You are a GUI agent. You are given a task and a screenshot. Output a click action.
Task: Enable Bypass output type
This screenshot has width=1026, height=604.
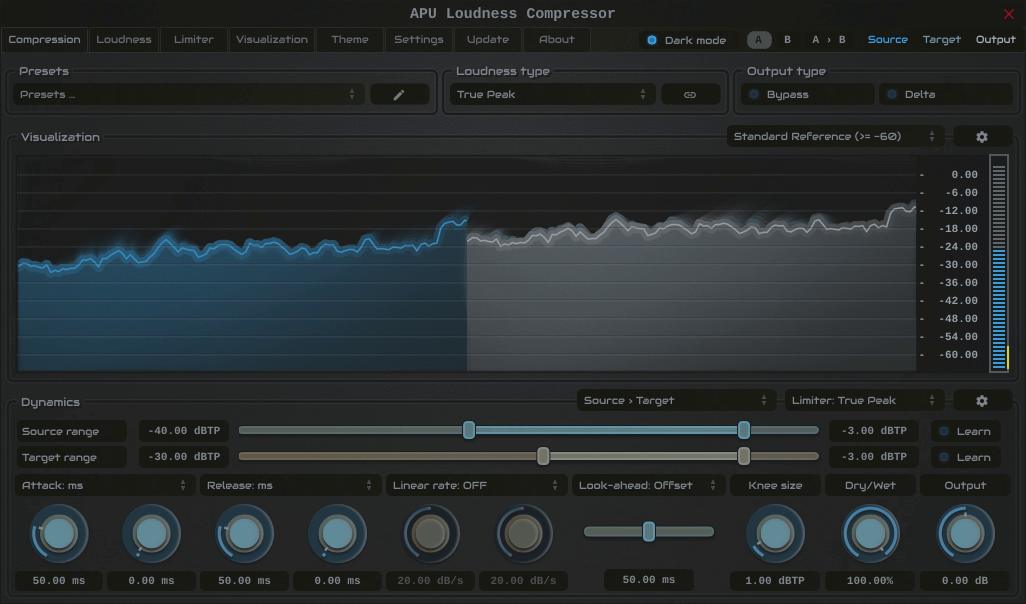tap(807, 94)
